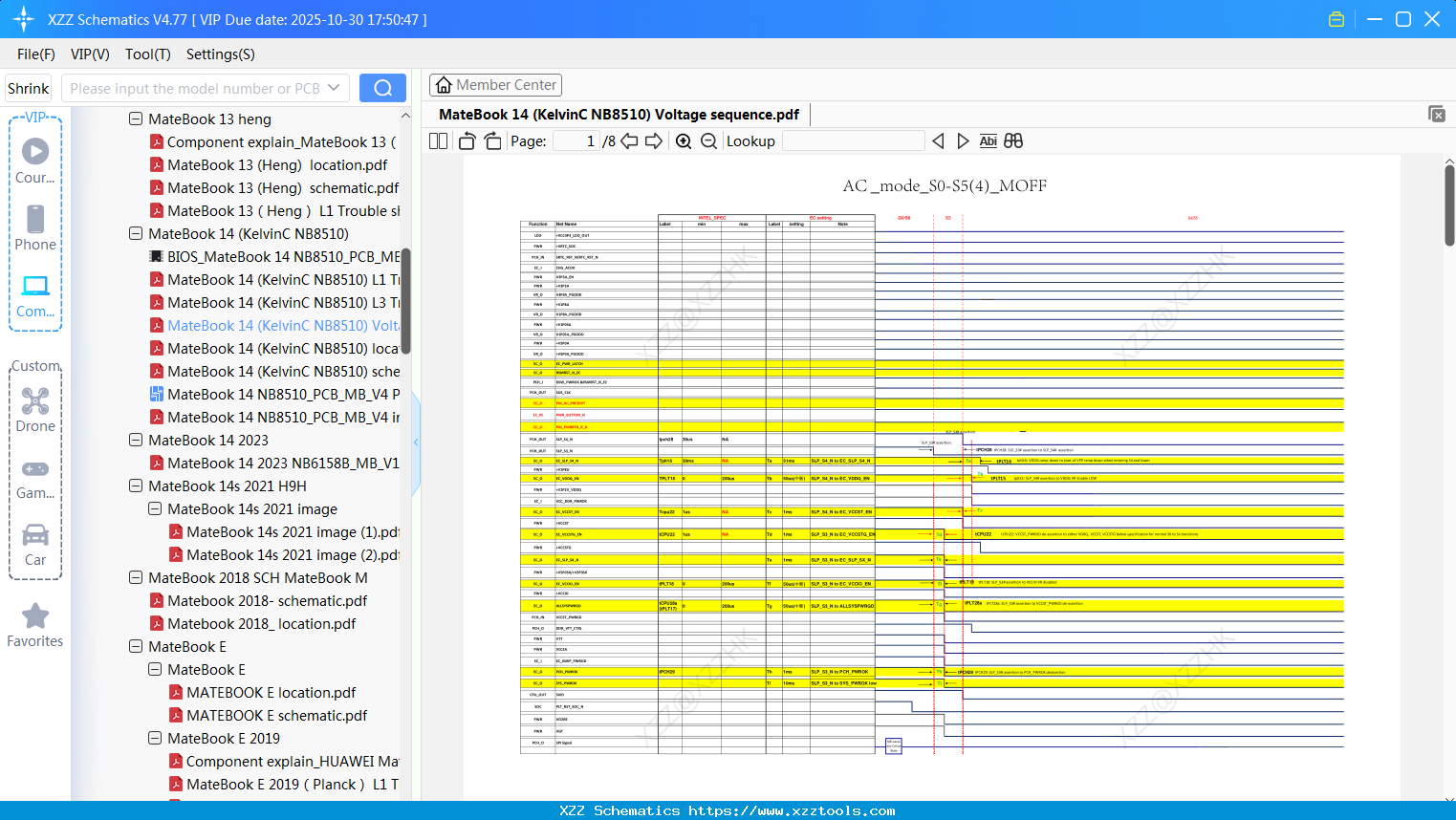Rotate page clockwise
1456x820 pixels.
492,141
